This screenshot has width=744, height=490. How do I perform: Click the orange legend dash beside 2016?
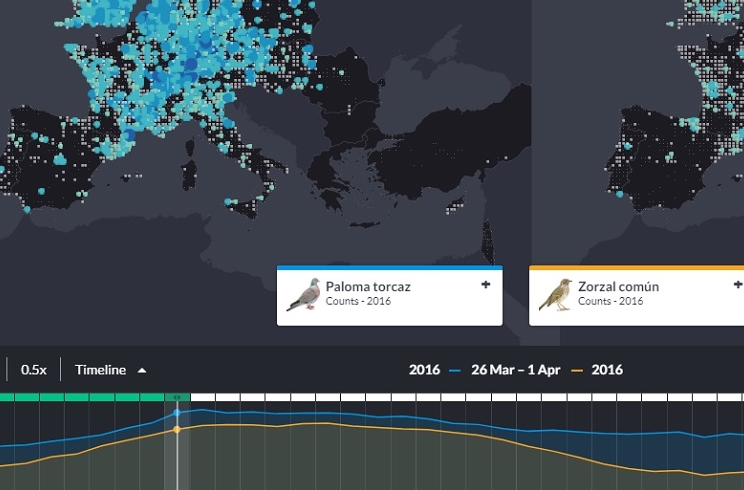(x=577, y=370)
